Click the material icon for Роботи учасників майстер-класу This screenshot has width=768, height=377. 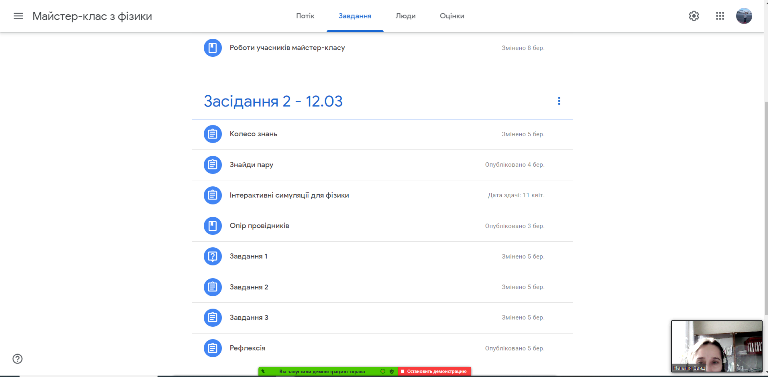pos(213,48)
